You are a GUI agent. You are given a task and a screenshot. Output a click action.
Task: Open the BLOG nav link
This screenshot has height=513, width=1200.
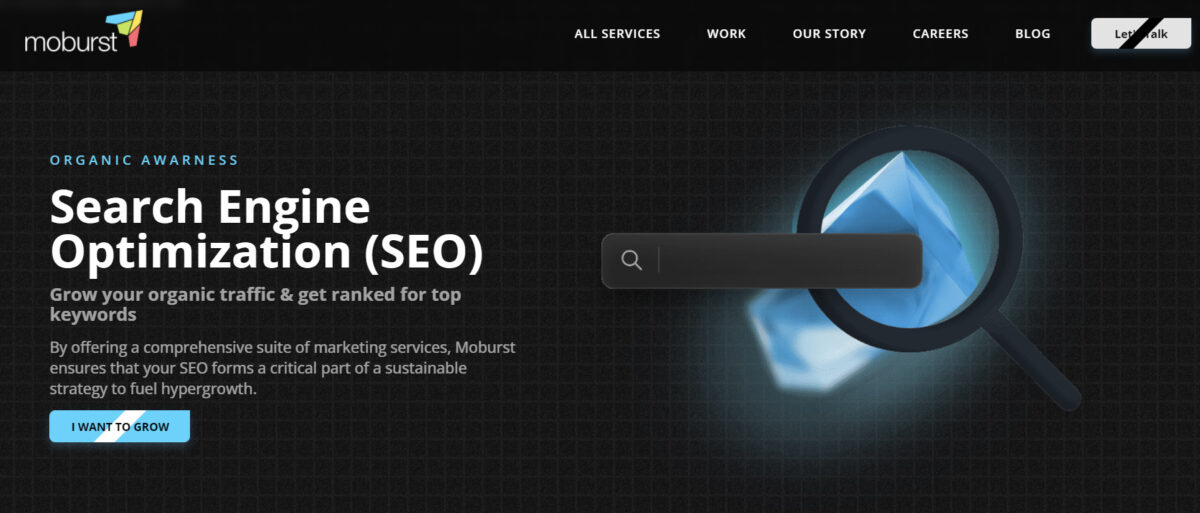click(1032, 34)
